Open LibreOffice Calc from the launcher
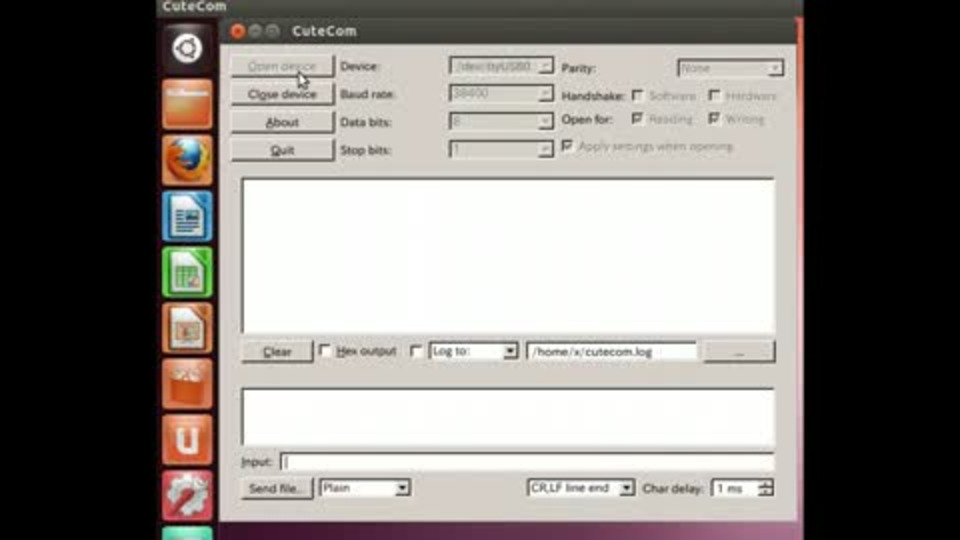Screen dimensions: 960x540 (x=187, y=272)
